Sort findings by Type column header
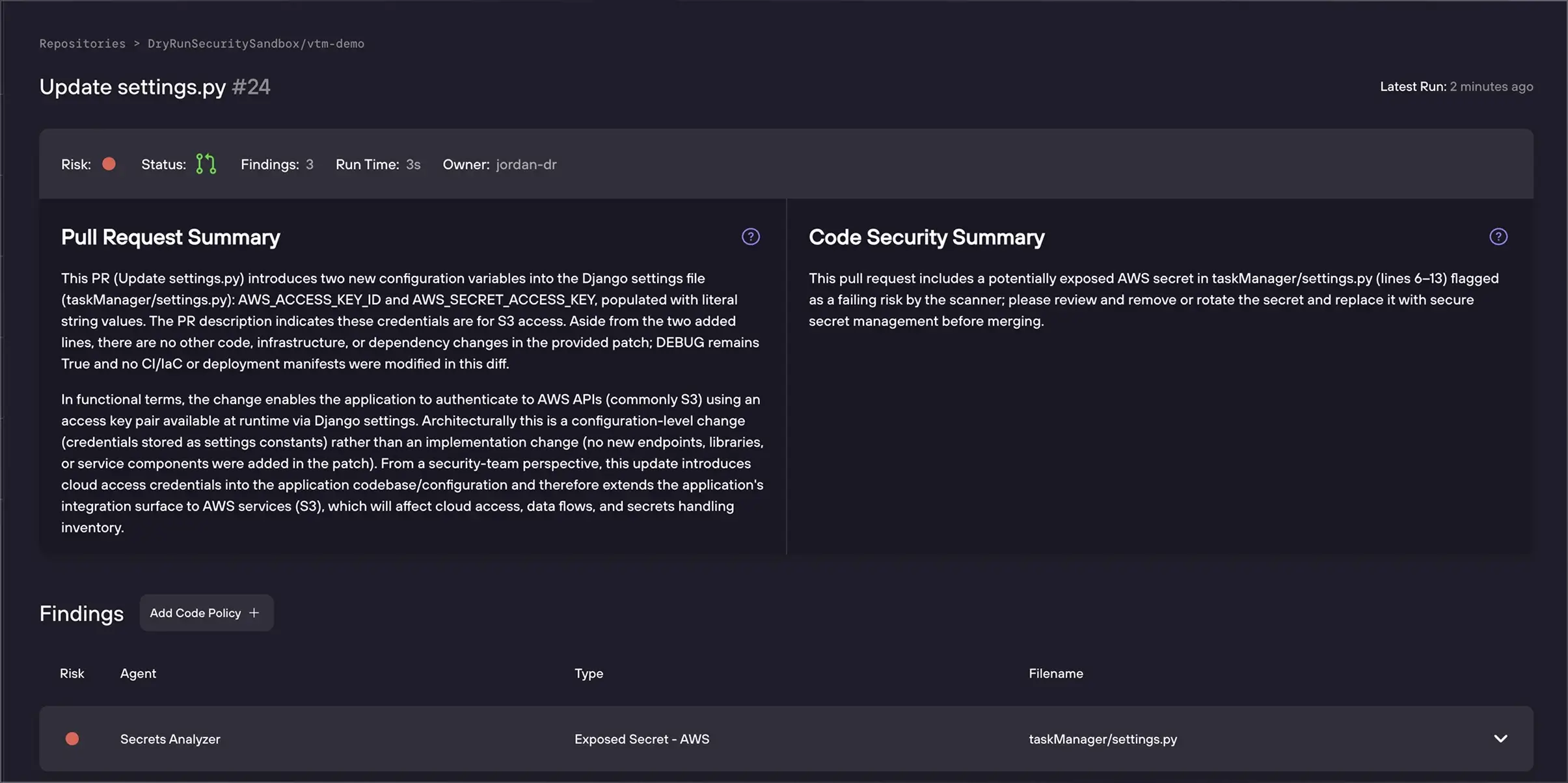The width and height of the screenshot is (1568, 783). tap(588, 674)
